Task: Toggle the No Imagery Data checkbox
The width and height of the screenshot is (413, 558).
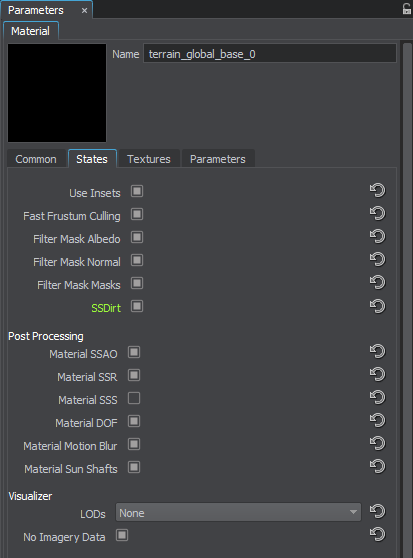Action: tap(122, 535)
